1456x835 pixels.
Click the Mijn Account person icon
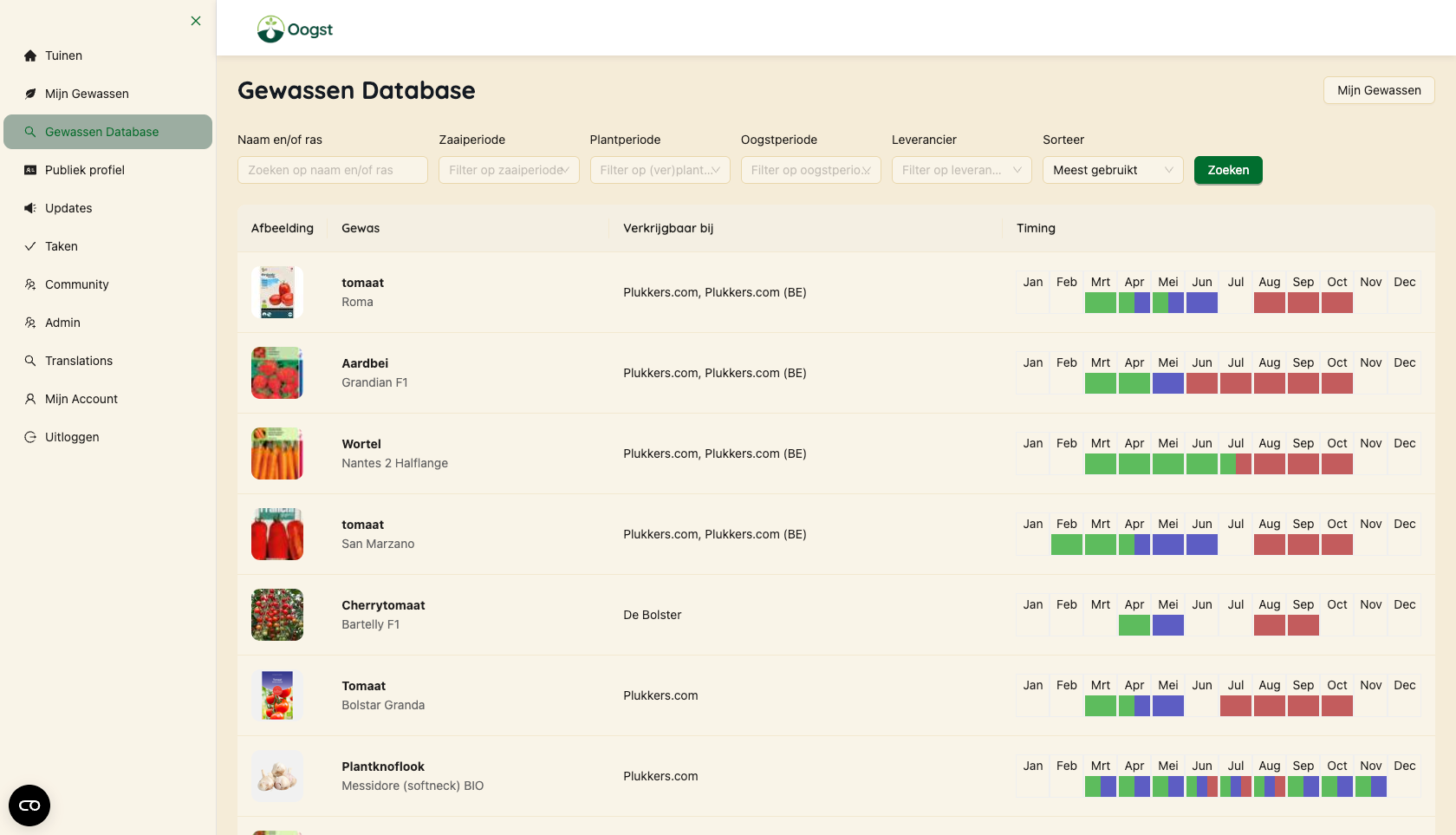30,399
